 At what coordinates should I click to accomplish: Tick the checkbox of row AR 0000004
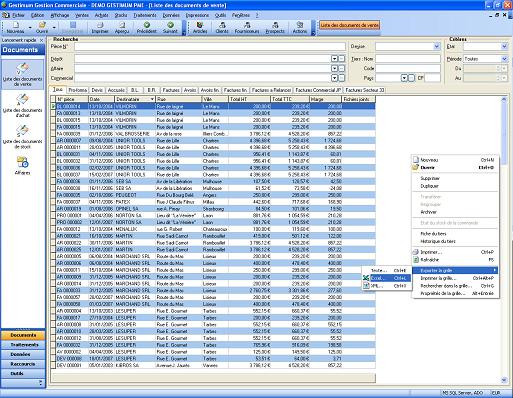point(53,311)
